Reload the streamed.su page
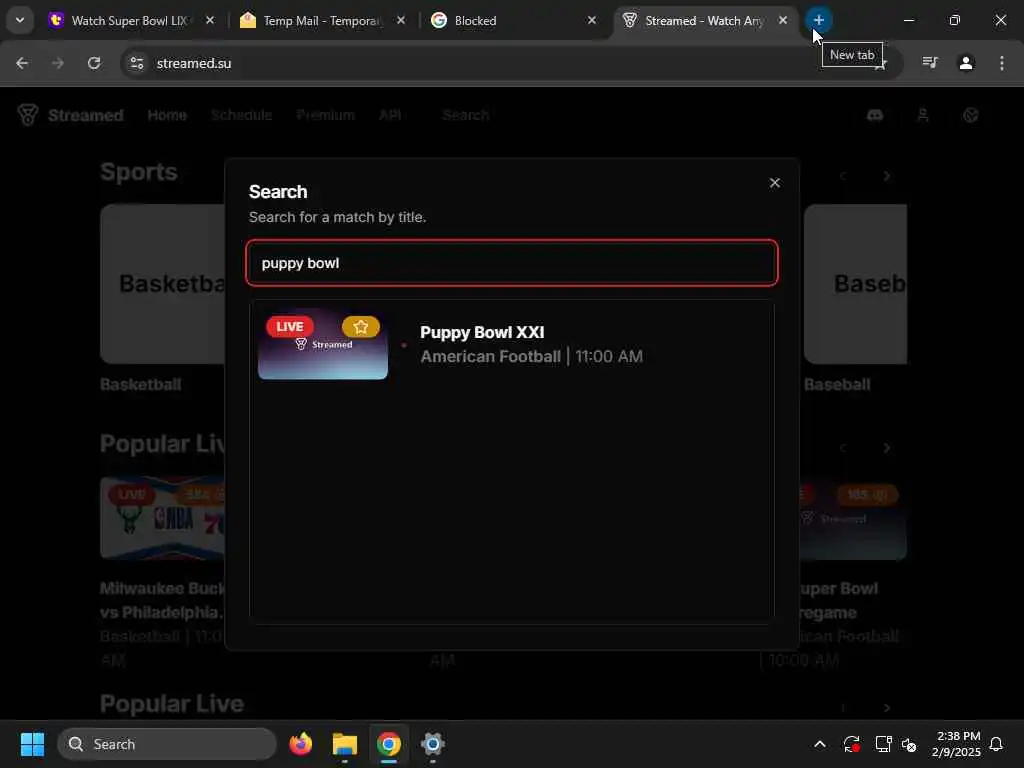This screenshot has height=768, width=1024. point(94,63)
